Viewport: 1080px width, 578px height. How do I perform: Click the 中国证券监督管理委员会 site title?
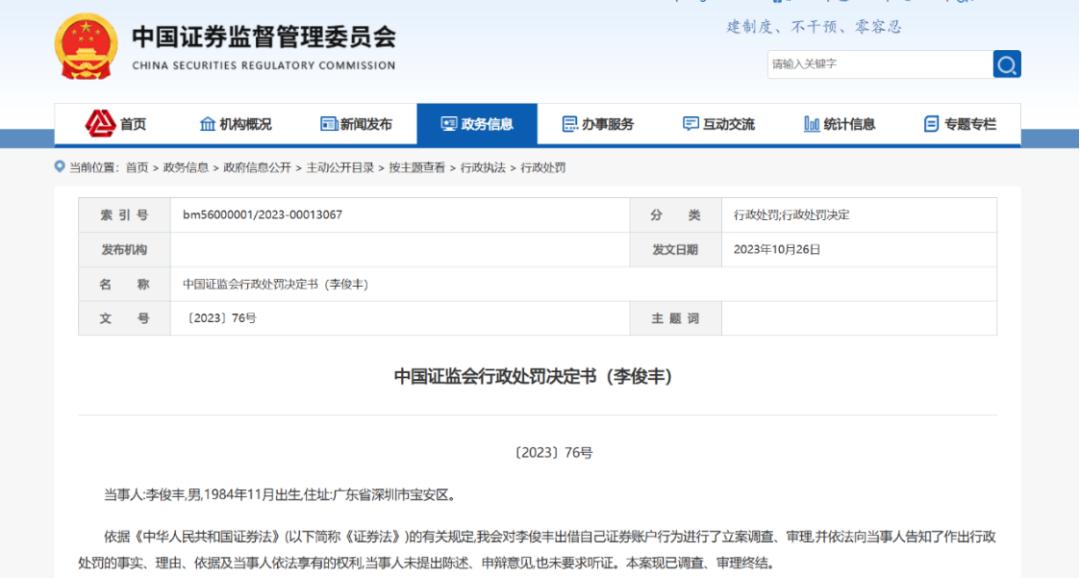[x=264, y=37]
